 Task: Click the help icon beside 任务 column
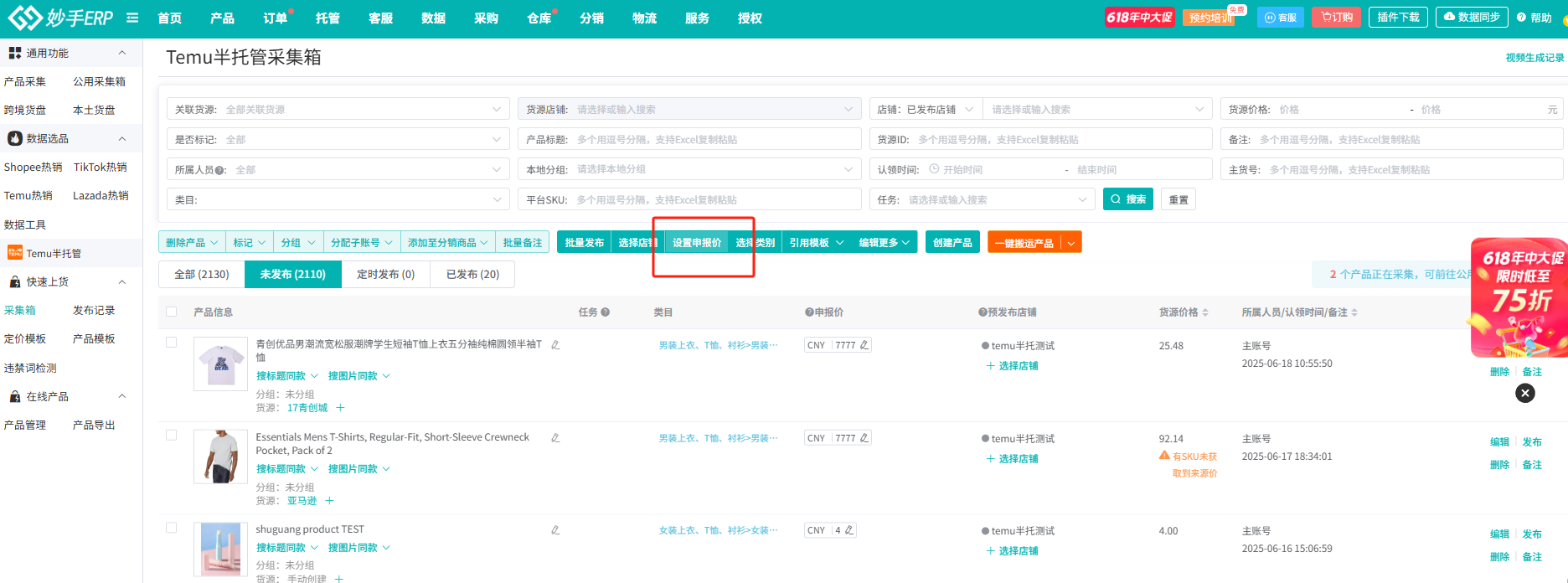coord(605,312)
